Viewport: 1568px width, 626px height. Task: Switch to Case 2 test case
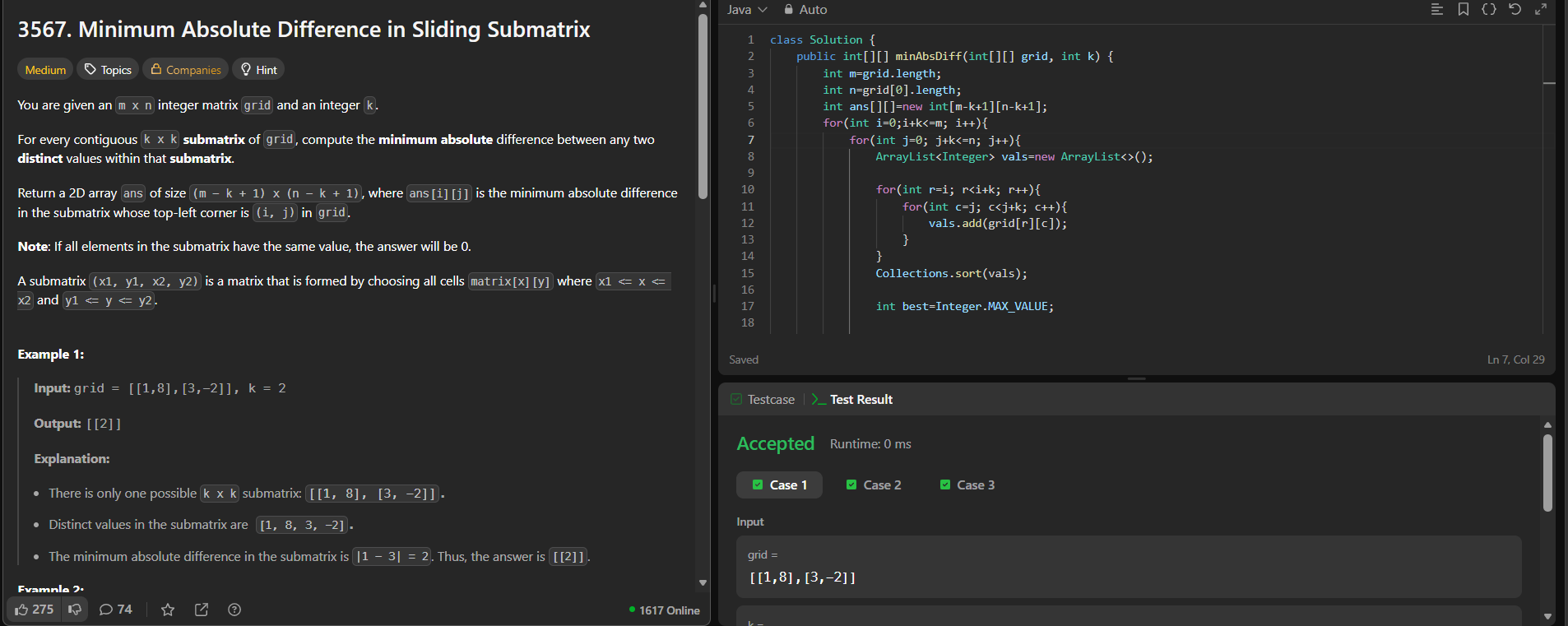pyautogui.click(x=874, y=485)
